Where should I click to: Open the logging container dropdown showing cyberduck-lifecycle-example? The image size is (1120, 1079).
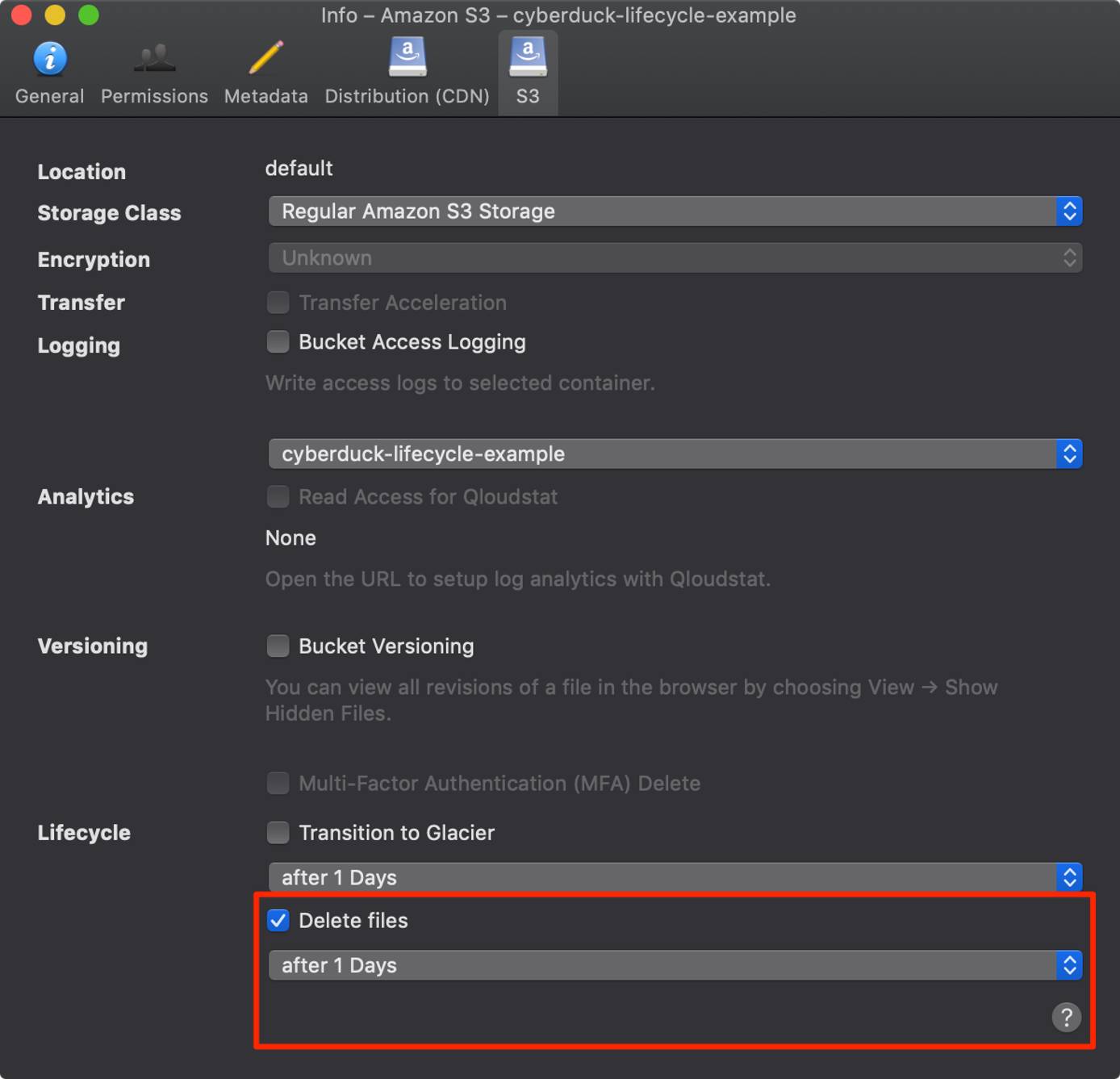click(x=675, y=454)
